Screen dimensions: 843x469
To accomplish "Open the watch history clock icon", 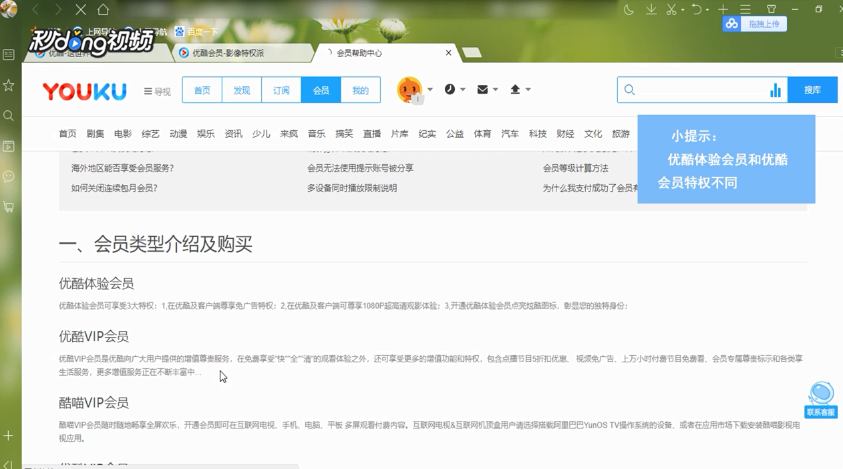I will click(450, 89).
